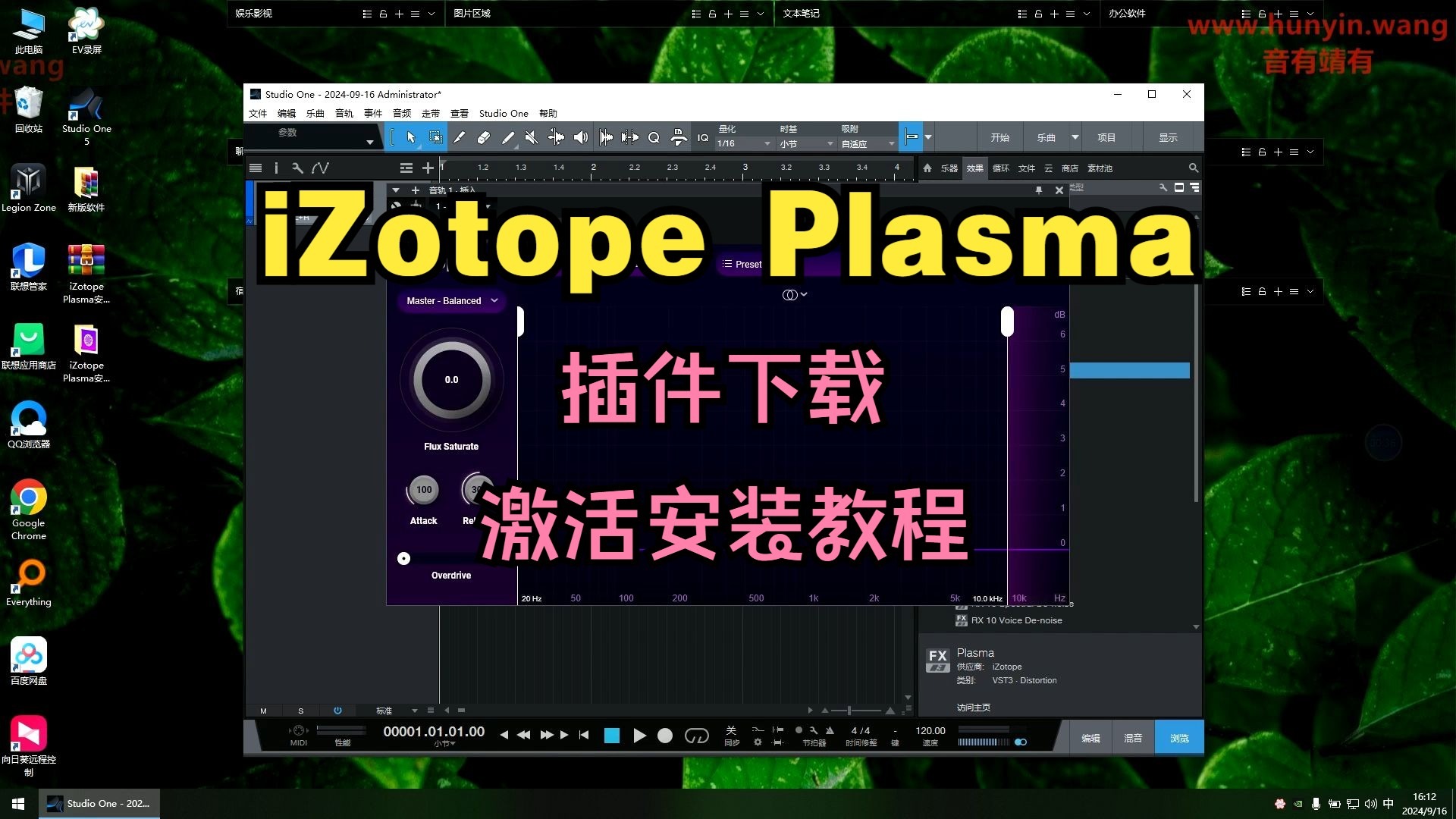1456x819 pixels.
Task: Select the Arrow tool in toolbar
Action: pos(411,137)
